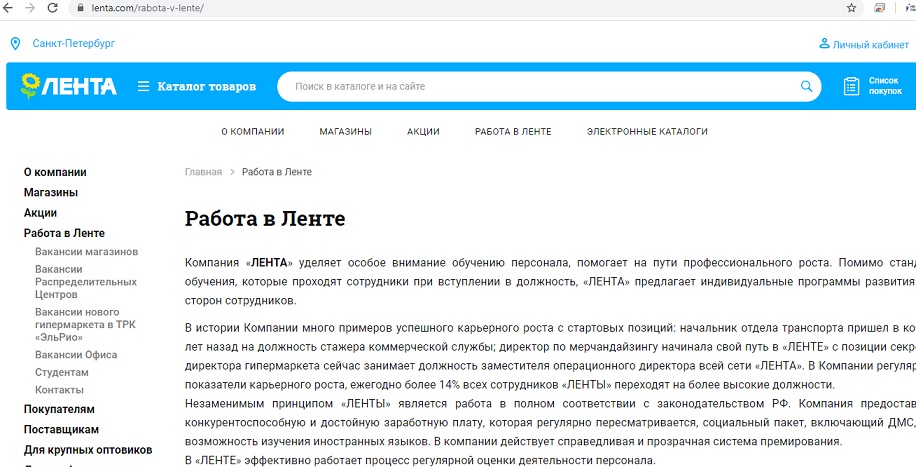Open the О КОМПАНИИ top menu item
This screenshot has height=467, width=916.
click(x=252, y=132)
